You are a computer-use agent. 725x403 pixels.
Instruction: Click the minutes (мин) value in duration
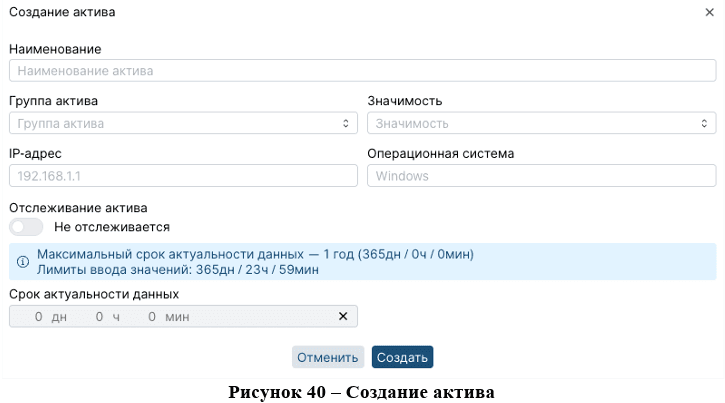[x=152, y=317]
